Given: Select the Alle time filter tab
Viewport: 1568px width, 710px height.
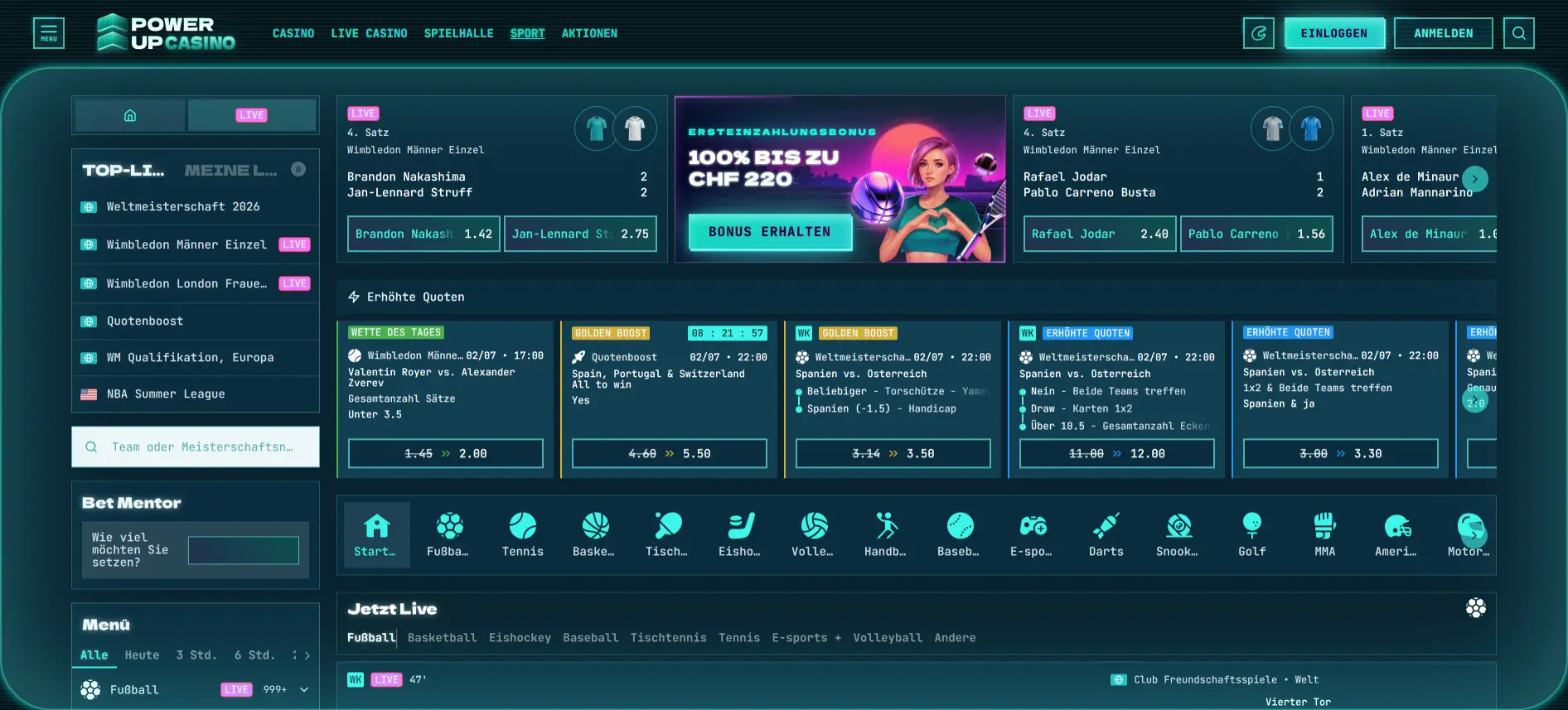Looking at the screenshot, I should (94, 655).
